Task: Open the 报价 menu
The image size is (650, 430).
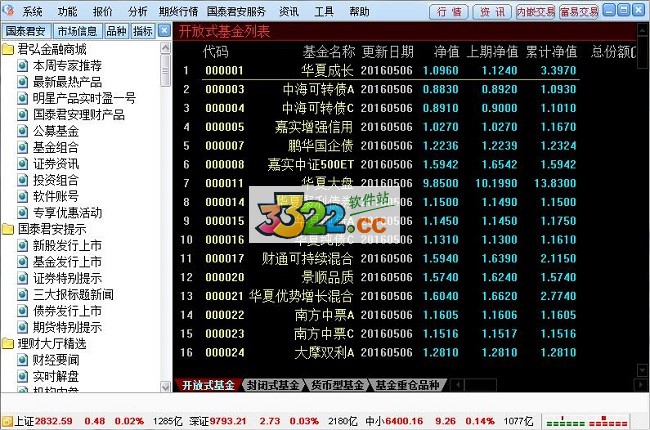Action: pyautogui.click(x=102, y=12)
